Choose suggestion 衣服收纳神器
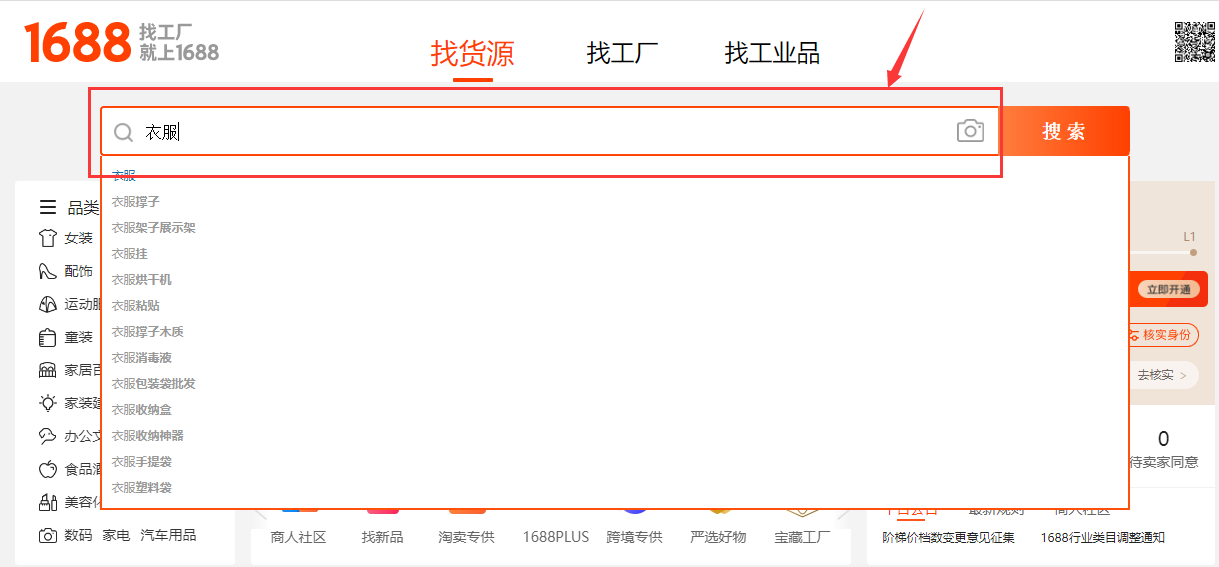Screen dimensions: 1219x567 point(147,435)
